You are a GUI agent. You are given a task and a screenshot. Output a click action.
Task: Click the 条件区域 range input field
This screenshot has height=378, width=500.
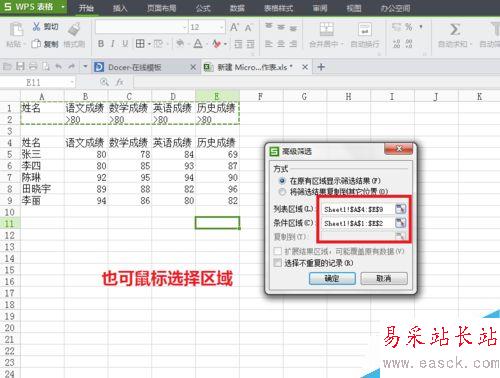(358, 223)
